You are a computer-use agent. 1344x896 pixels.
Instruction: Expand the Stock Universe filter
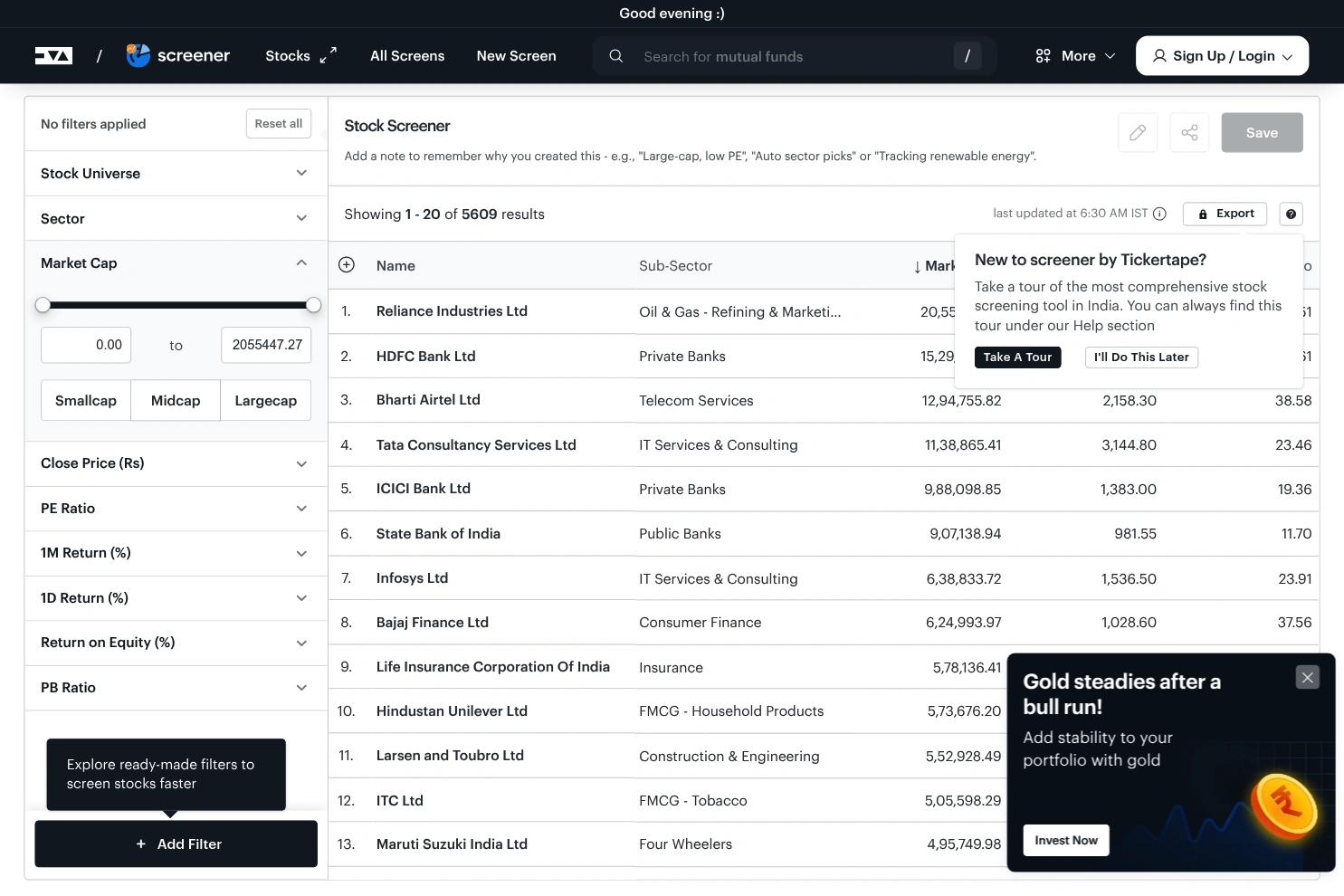pos(176,173)
